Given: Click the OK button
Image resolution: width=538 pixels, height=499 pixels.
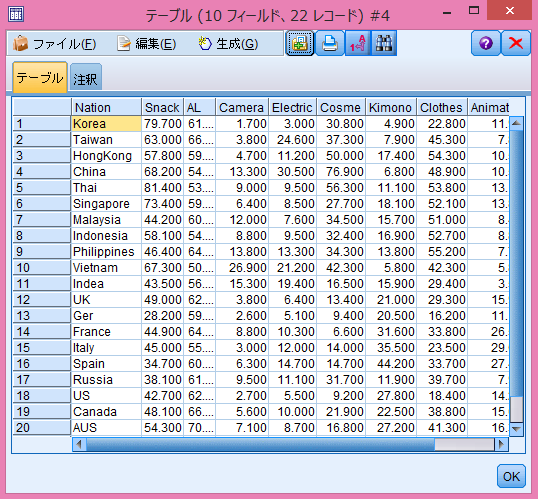Looking at the screenshot, I should [511, 476].
